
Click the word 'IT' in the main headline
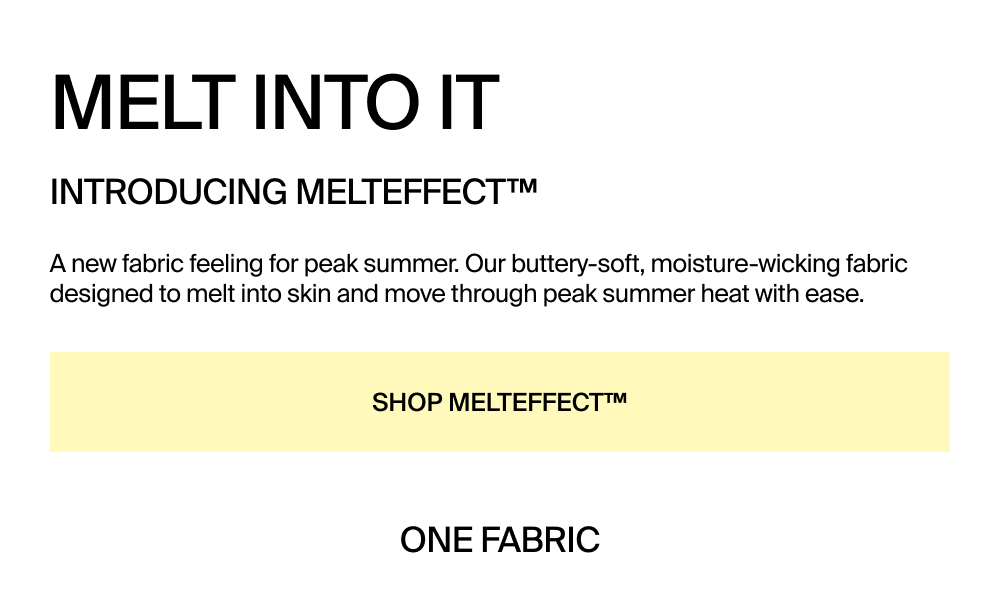point(469,103)
